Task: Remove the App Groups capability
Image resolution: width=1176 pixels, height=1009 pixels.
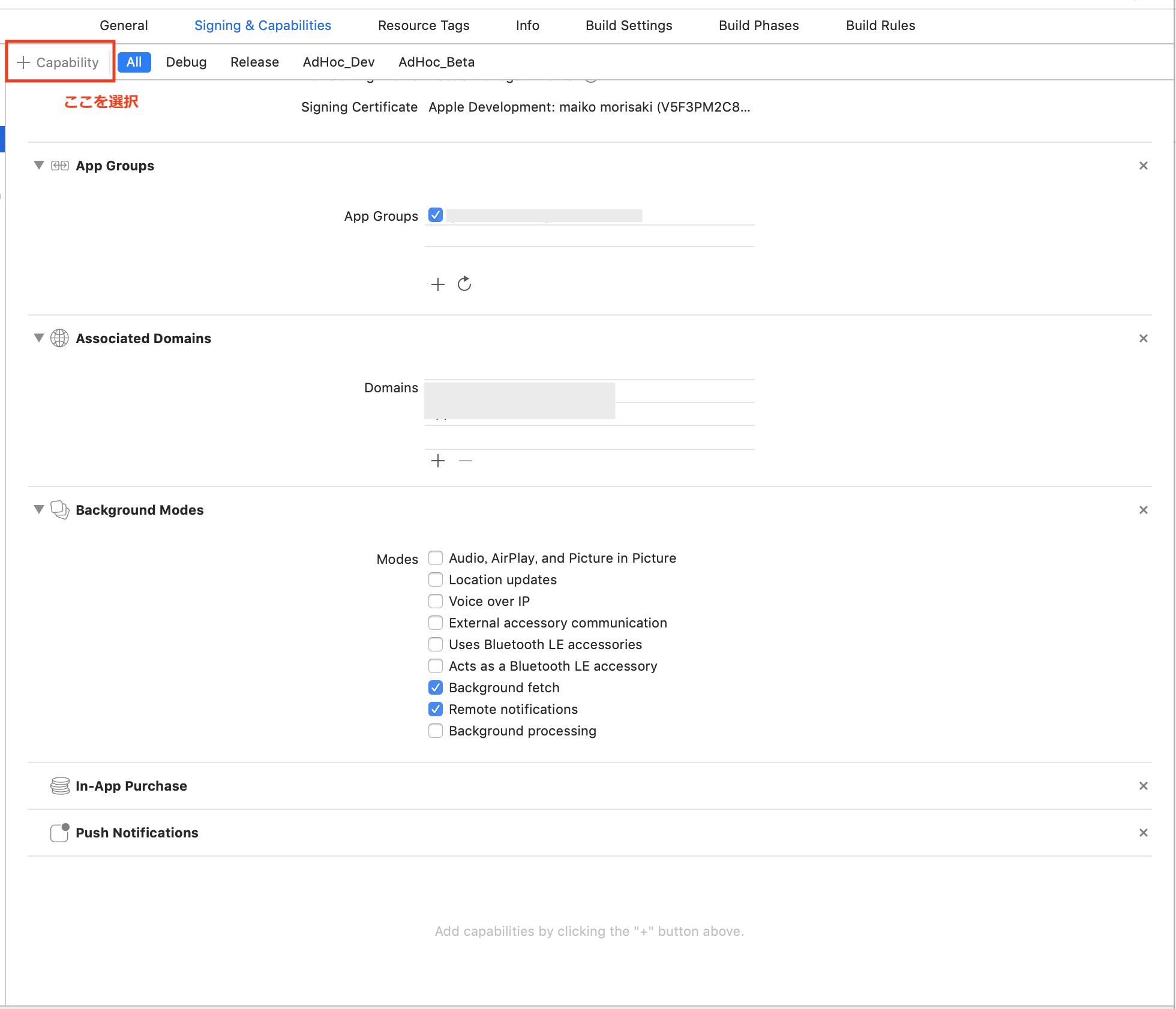Action: pos(1143,166)
